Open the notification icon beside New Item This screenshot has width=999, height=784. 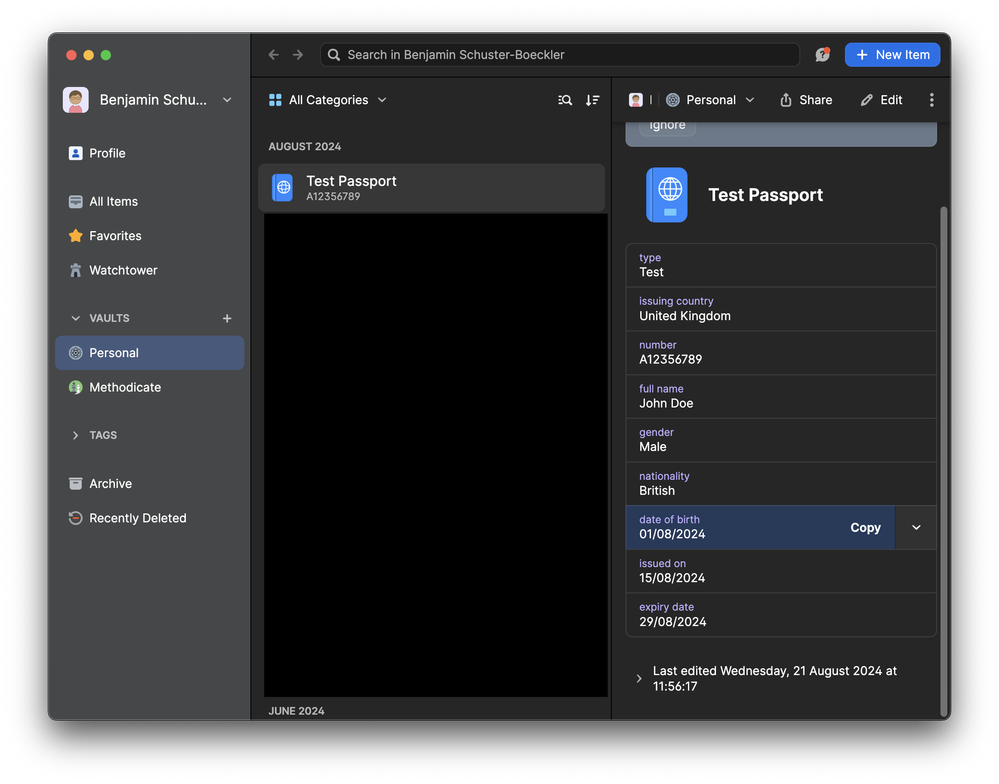click(822, 55)
